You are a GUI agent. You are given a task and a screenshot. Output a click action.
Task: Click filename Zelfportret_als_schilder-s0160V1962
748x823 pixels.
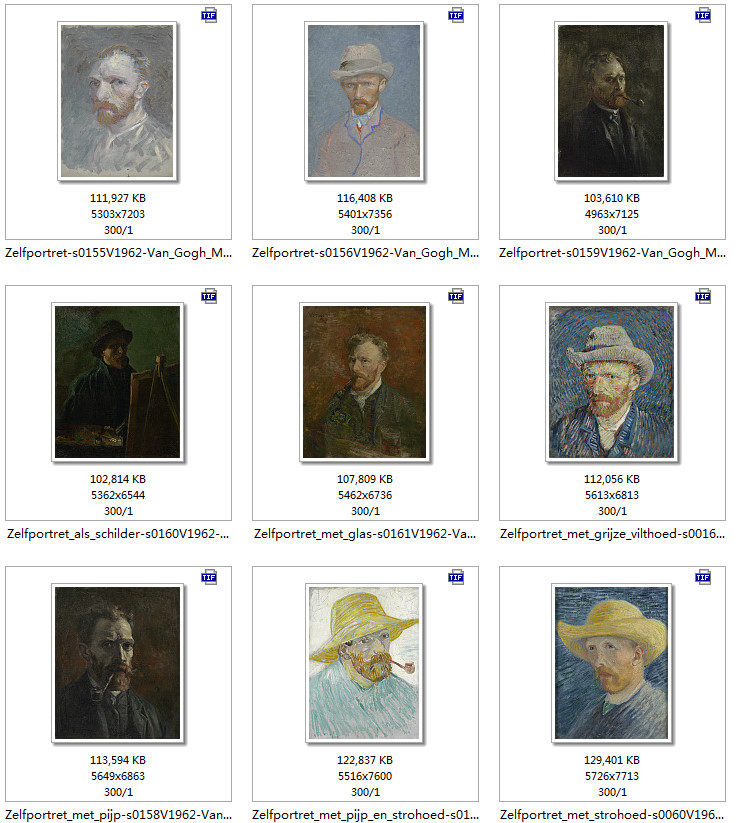point(118,534)
